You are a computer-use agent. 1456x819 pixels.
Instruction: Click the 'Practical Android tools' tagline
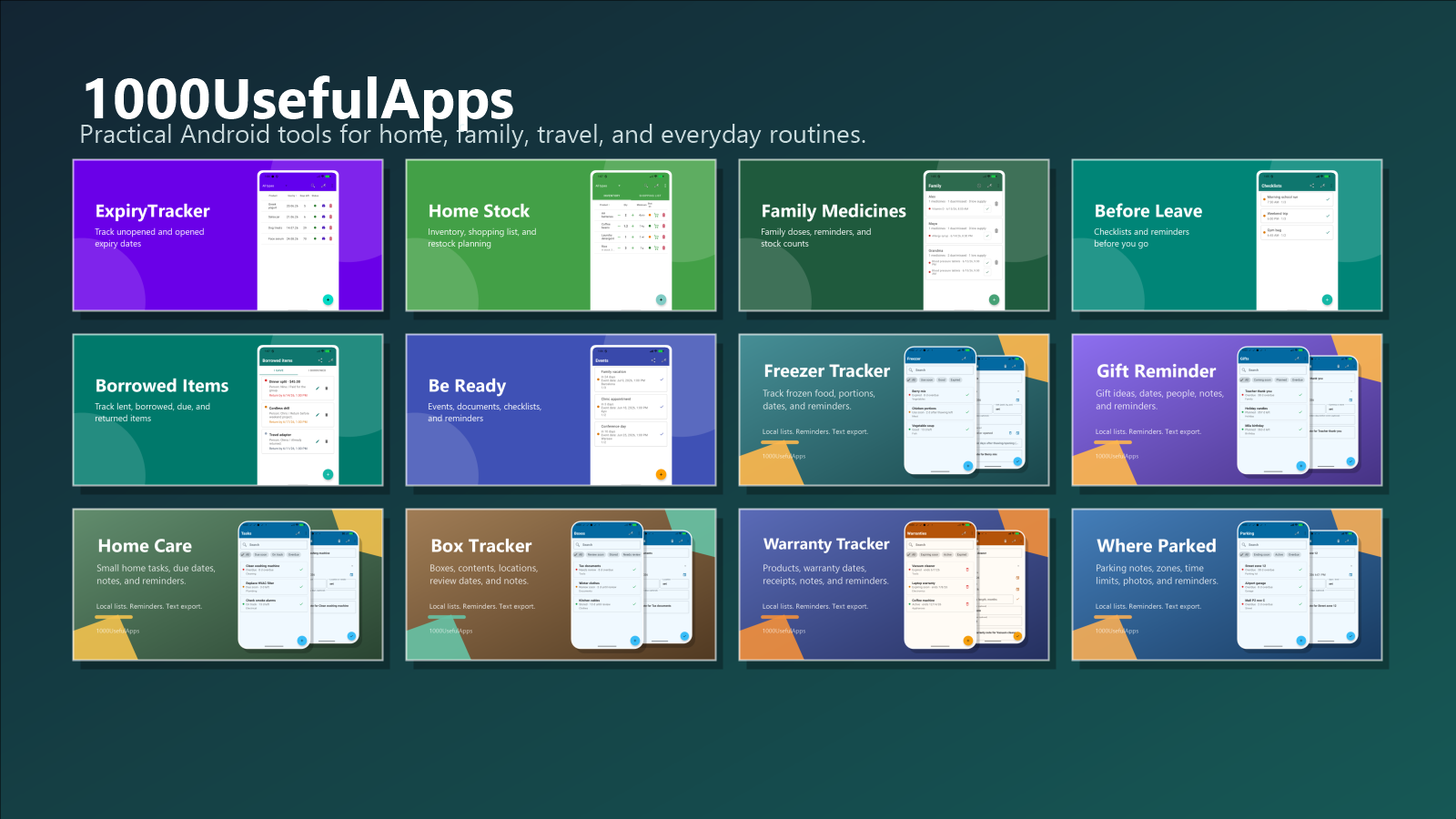coord(472,135)
